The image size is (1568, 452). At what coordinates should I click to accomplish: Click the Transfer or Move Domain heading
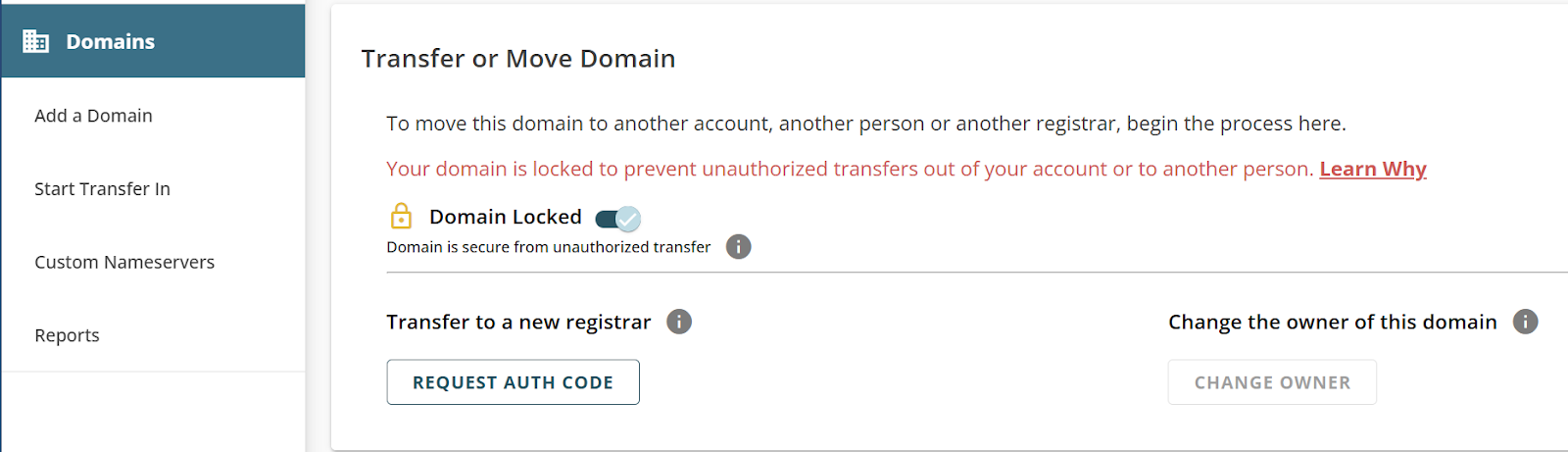pyautogui.click(x=517, y=59)
